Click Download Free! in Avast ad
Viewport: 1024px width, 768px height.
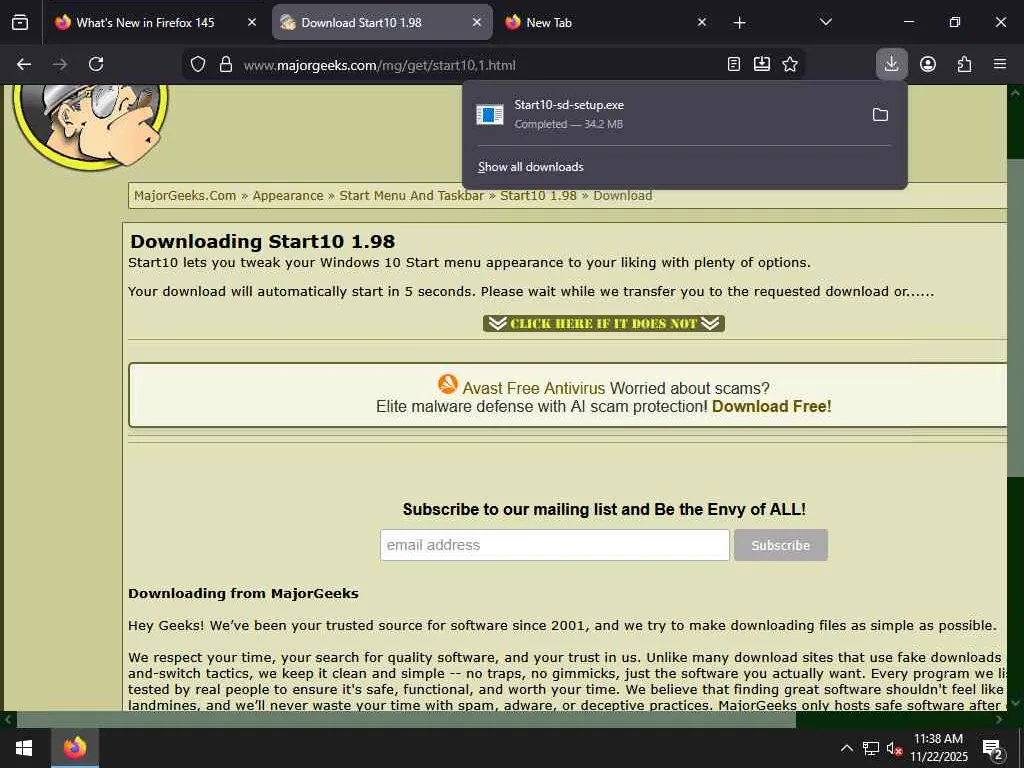[771, 407]
